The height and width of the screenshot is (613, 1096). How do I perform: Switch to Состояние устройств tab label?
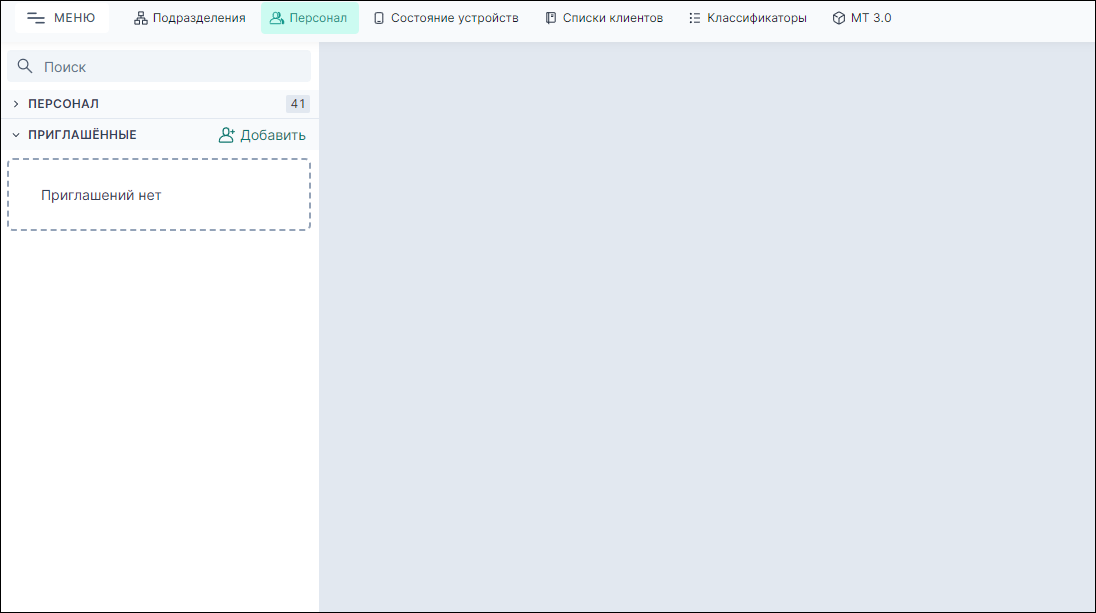pyautogui.click(x=455, y=18)
